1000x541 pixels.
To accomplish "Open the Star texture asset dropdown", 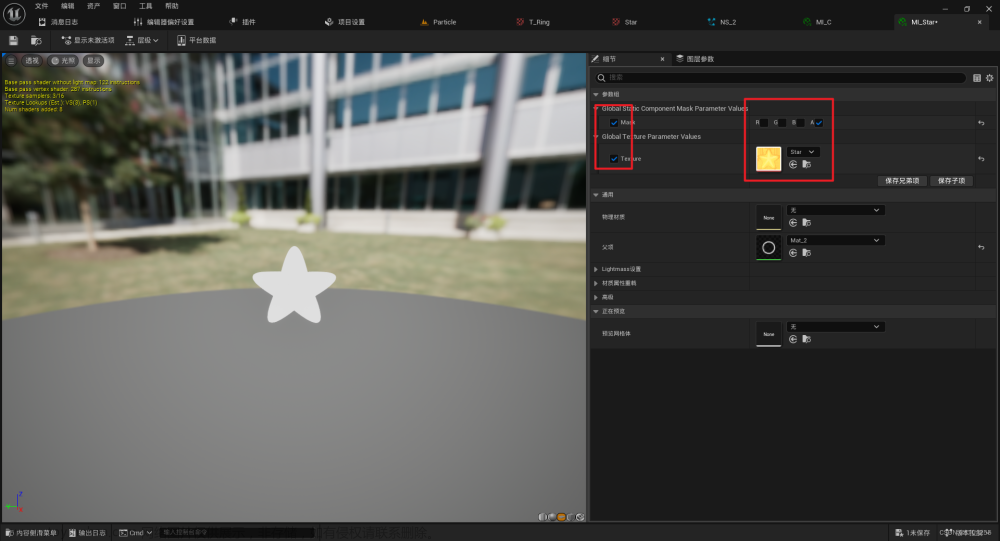I will coord(803,152).
